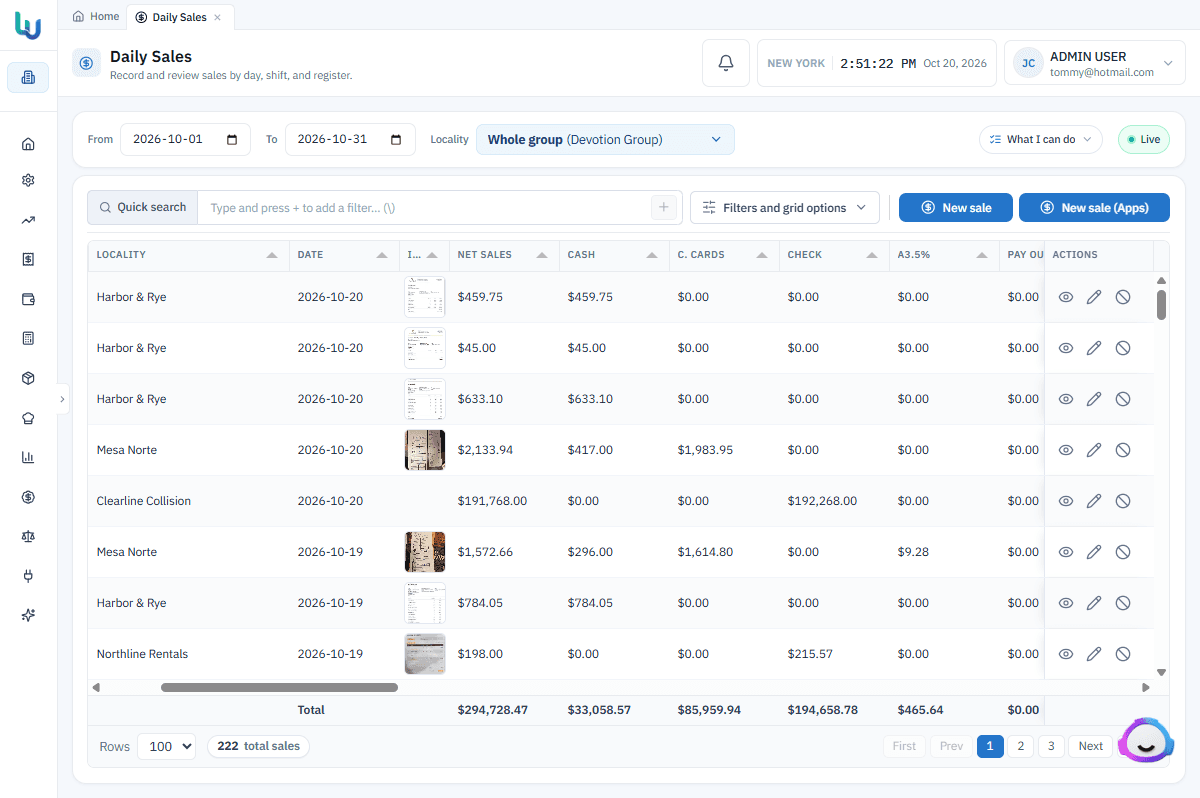Viewport: 1200px width, 798px height.
Task: Select page 1 in pagination
Action: pyautogui.click(x=990, y=746)
